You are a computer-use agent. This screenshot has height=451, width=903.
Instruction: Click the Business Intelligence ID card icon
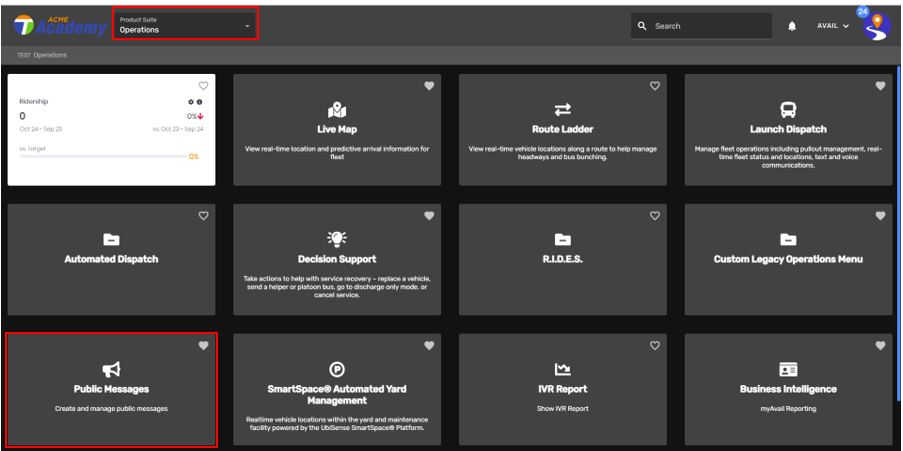(788, 369)
